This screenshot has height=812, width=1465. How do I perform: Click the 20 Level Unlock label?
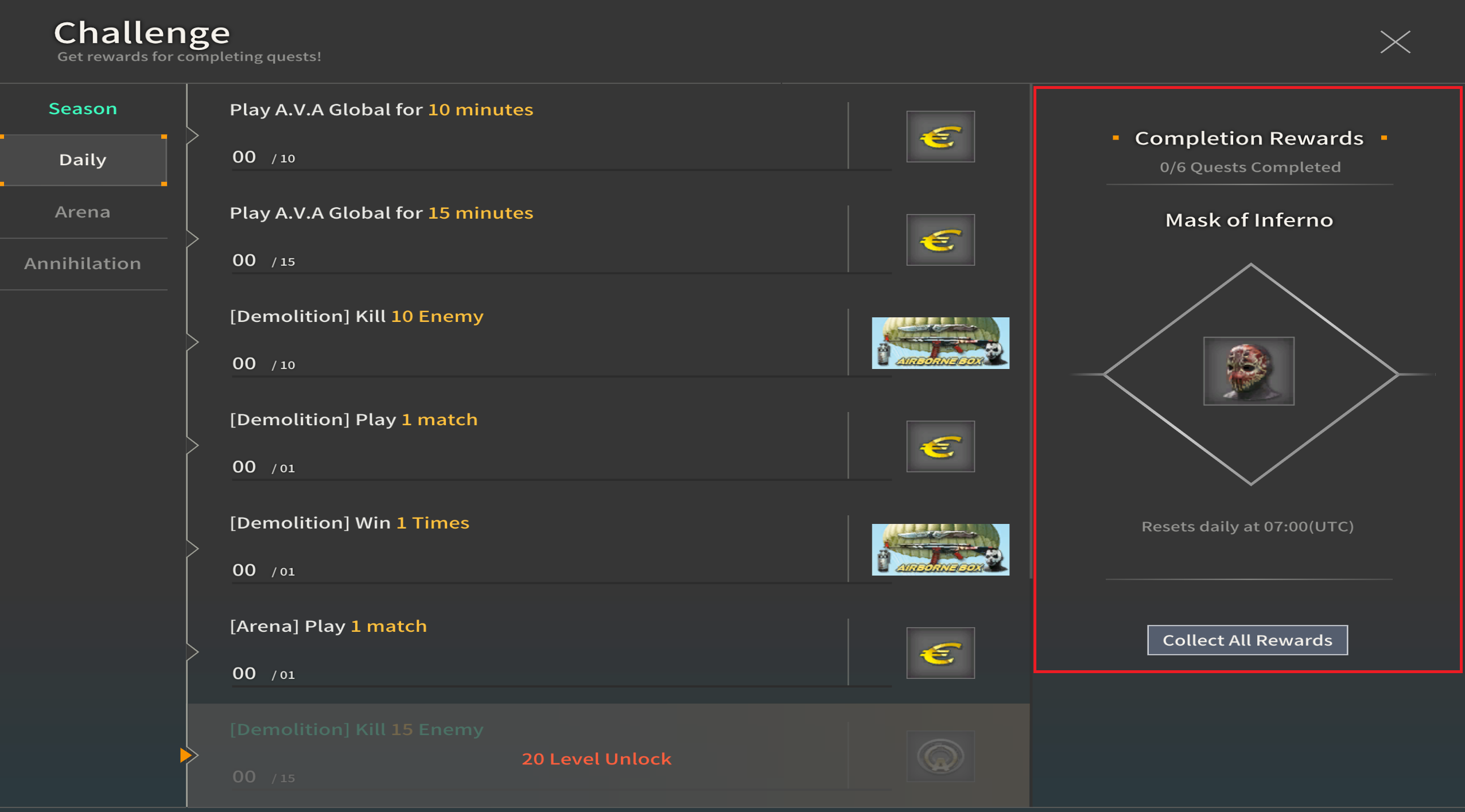click(x=596, y=759)
